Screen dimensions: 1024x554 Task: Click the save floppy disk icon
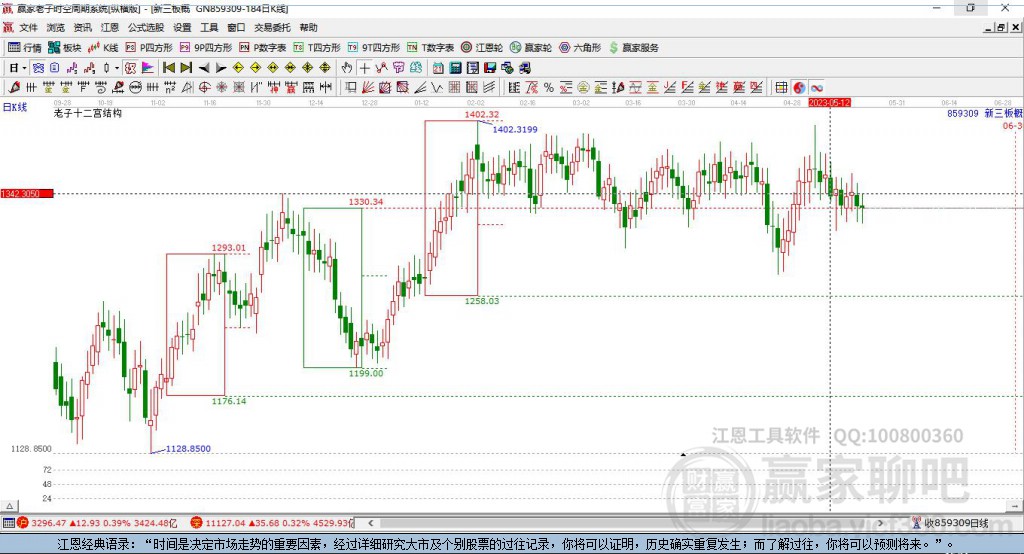[x=490, y=68]
